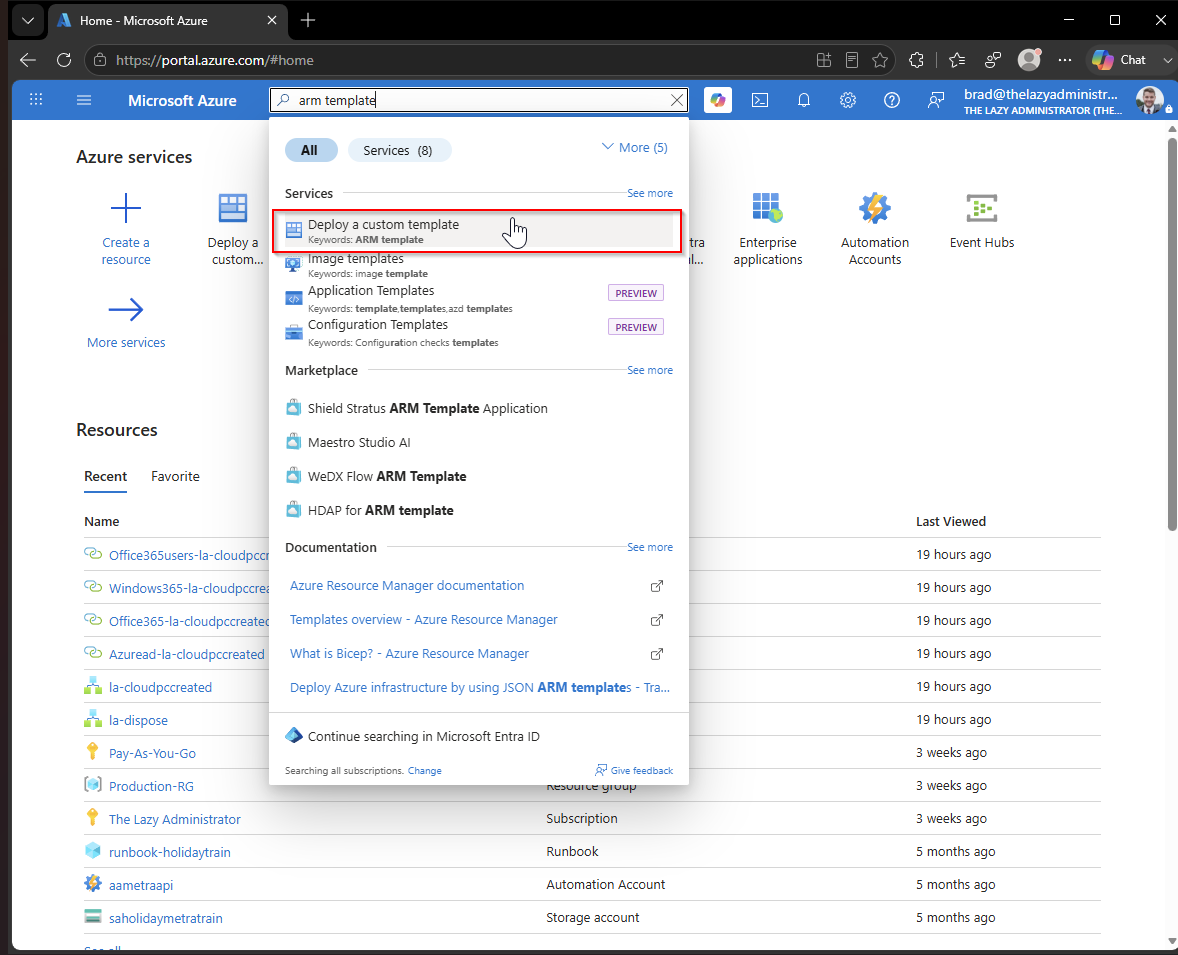Screen dimensions: 1178x955
Task: Click the More services arrow
Action: [125, 309]
